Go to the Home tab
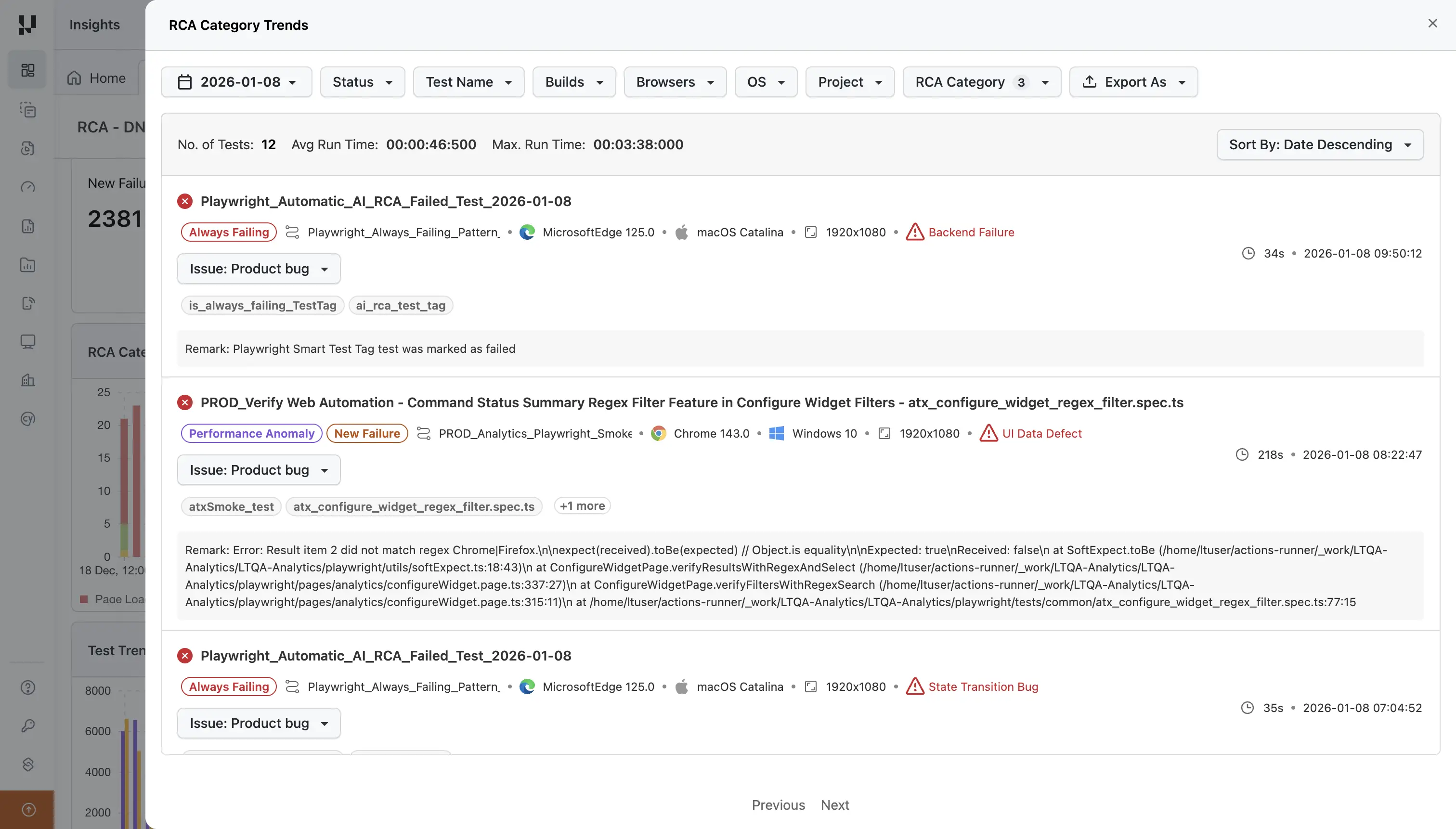 point(97,78)
